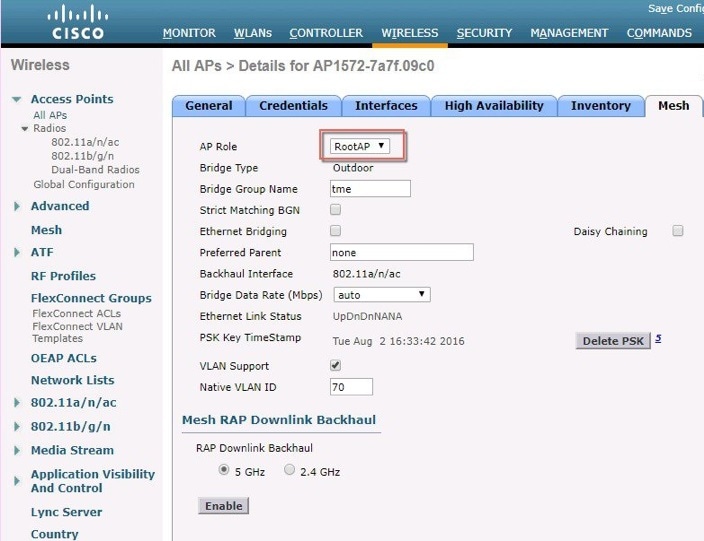This screenshot has width=704, height=541.
Task: Expand the 802.11b/g/n sidebar section arrow
Action: (17, 427)
